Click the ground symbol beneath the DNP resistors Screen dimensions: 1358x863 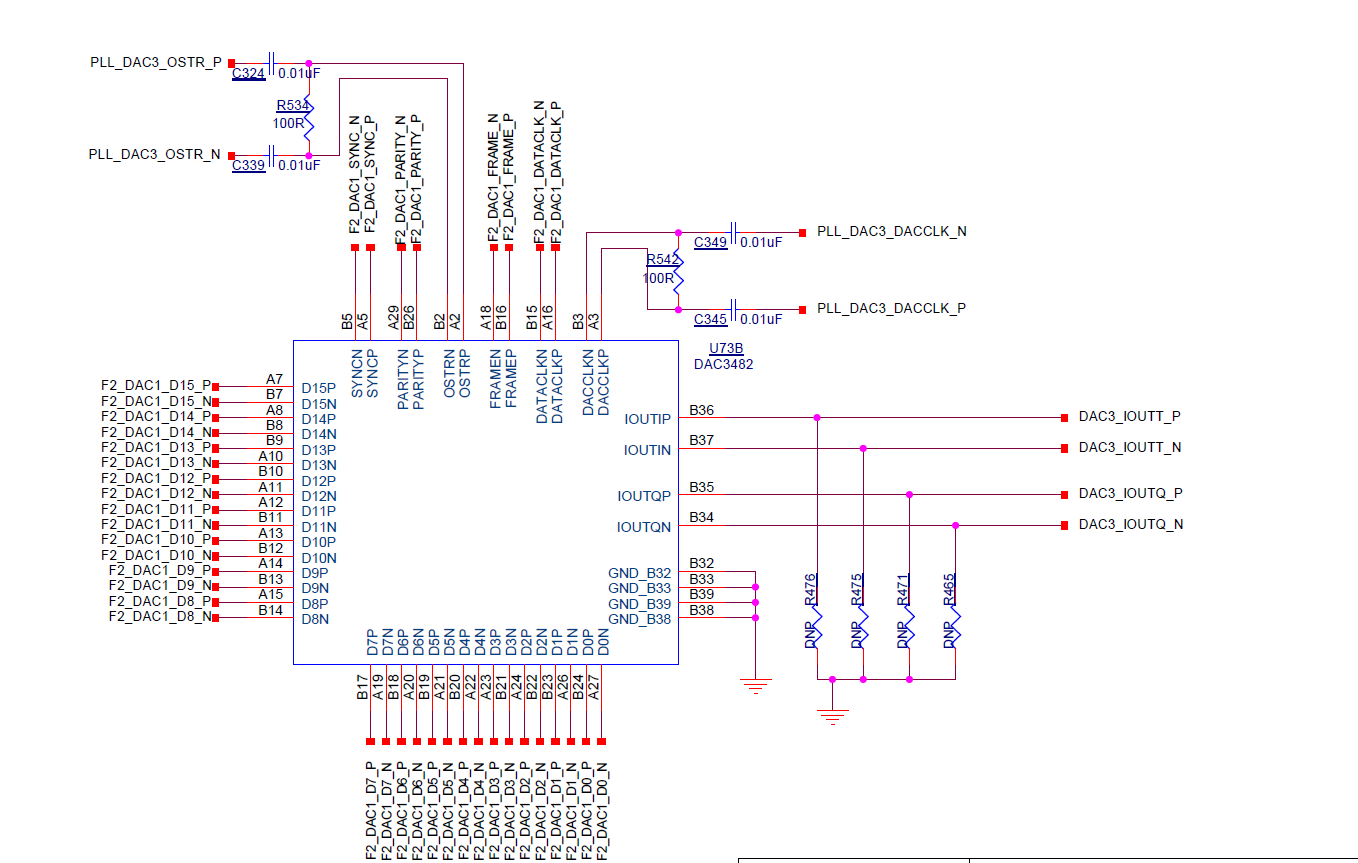[832, 717]
